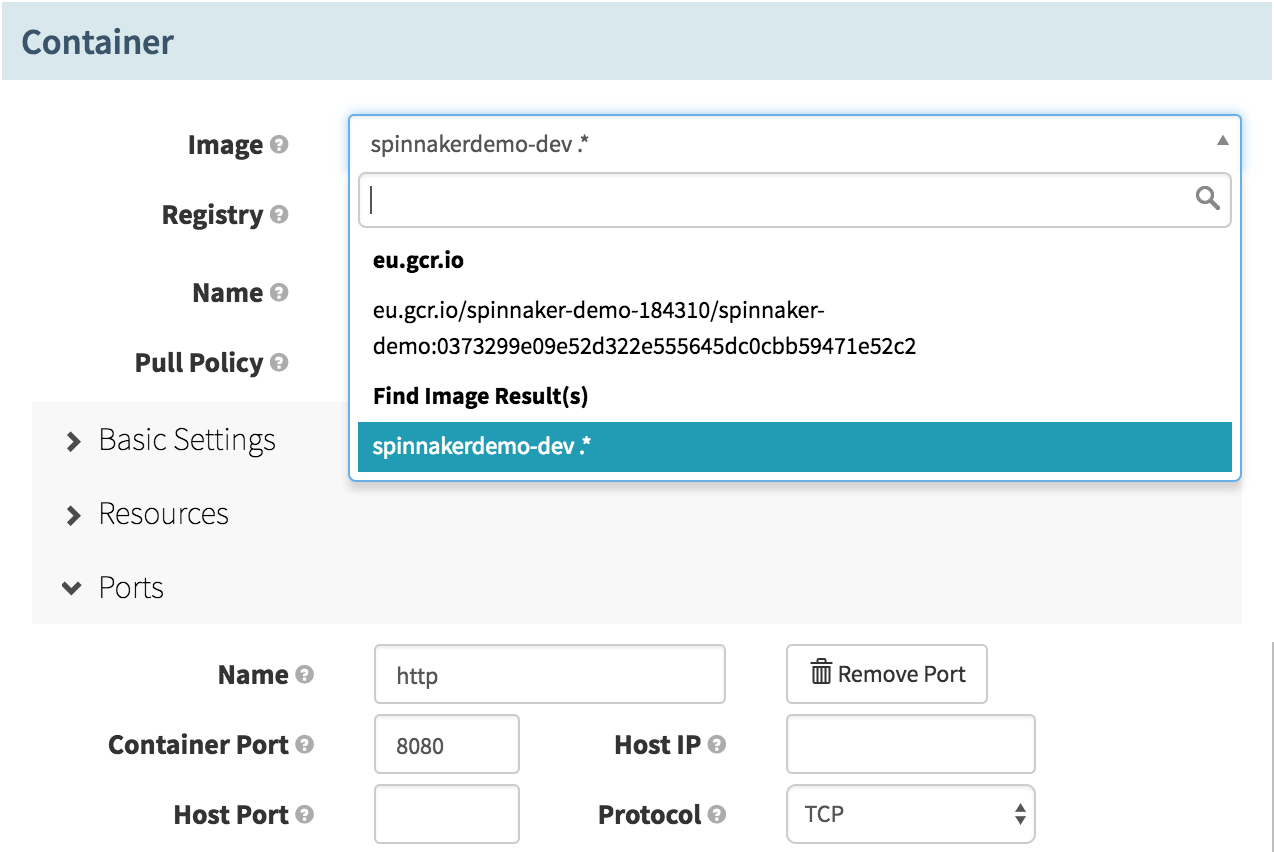1274x852 pixels.
Task: Click the help icon next to Registry
Action: click(279, 215)
